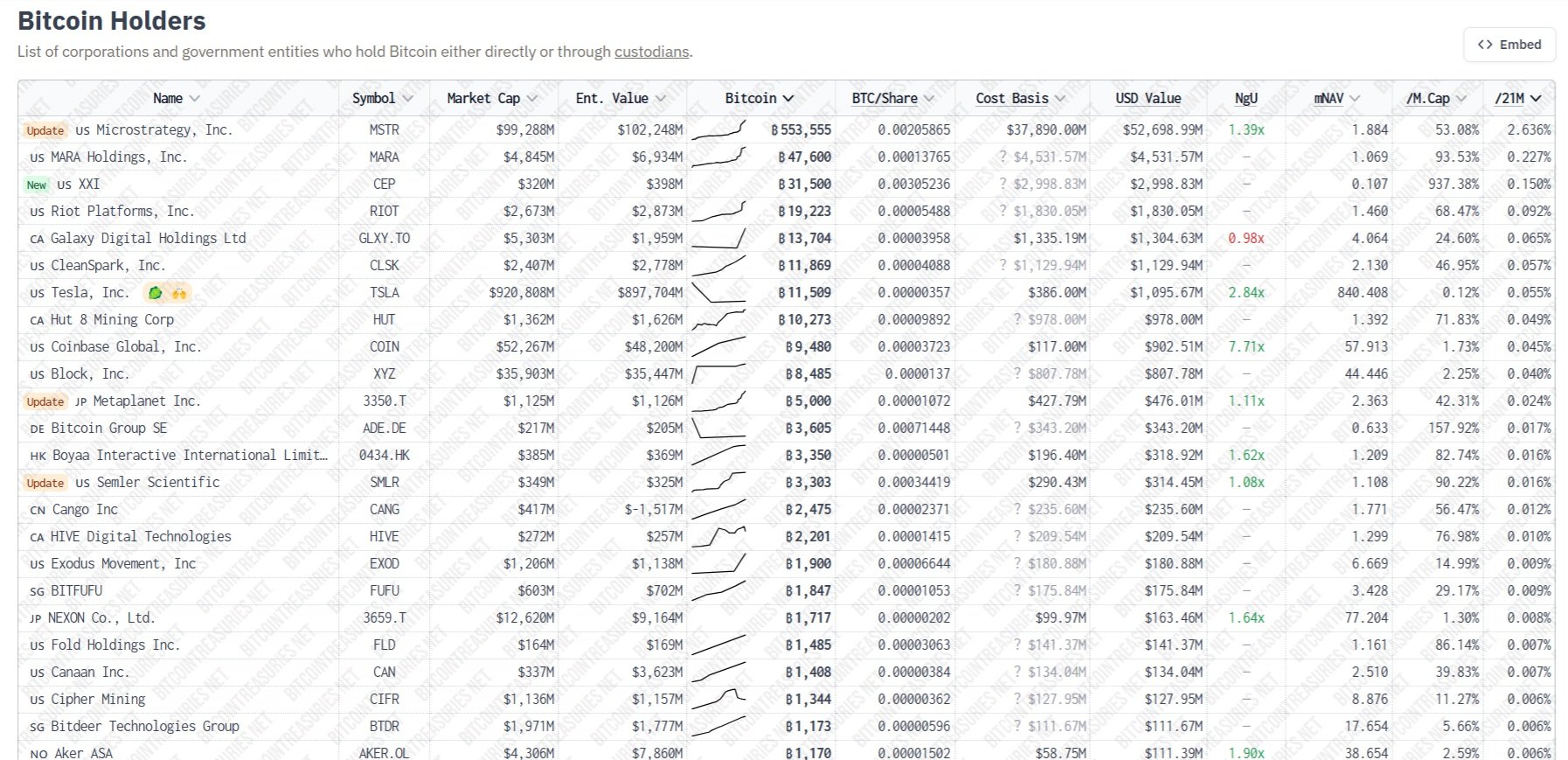Open Tesla sparkline chart
The height and width of the screenshot is (760, 1568).
[x=718, y=292]
